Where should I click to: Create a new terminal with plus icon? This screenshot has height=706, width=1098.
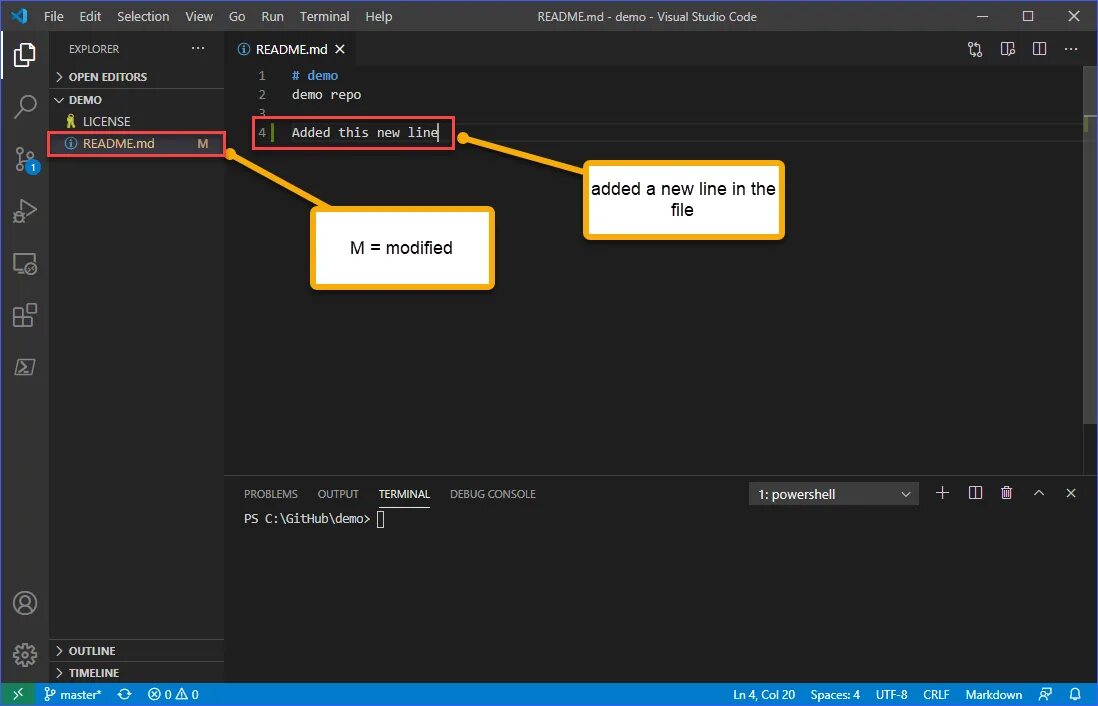click(943, 493)
